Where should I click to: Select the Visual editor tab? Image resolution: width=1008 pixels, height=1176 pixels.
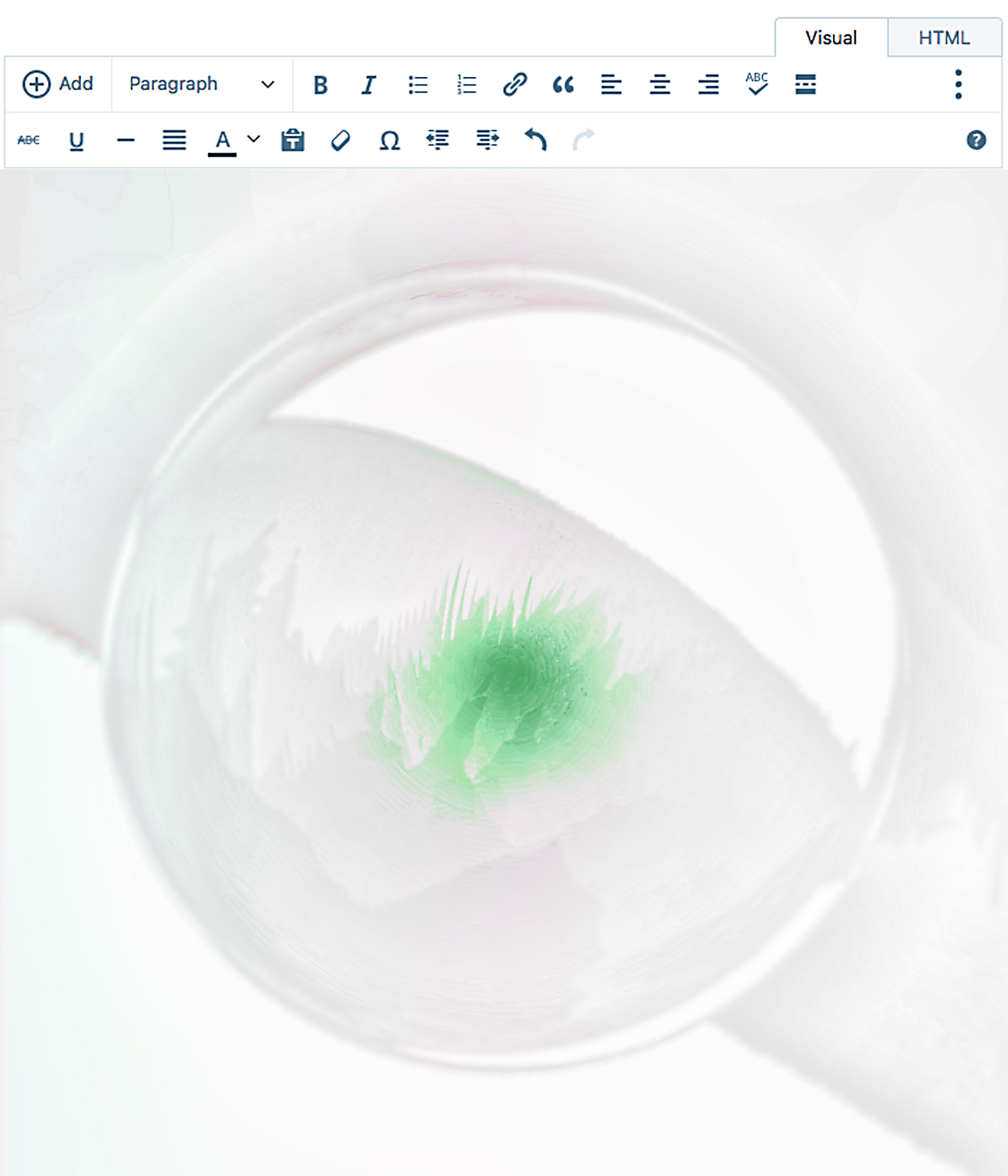pyautogui.click(x=831, y=38)
